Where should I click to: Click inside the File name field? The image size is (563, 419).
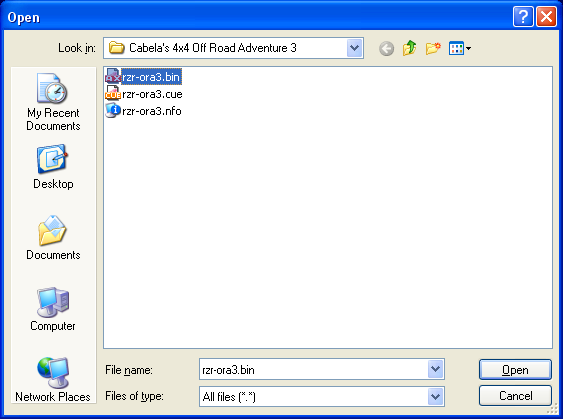tap(313, 369)
